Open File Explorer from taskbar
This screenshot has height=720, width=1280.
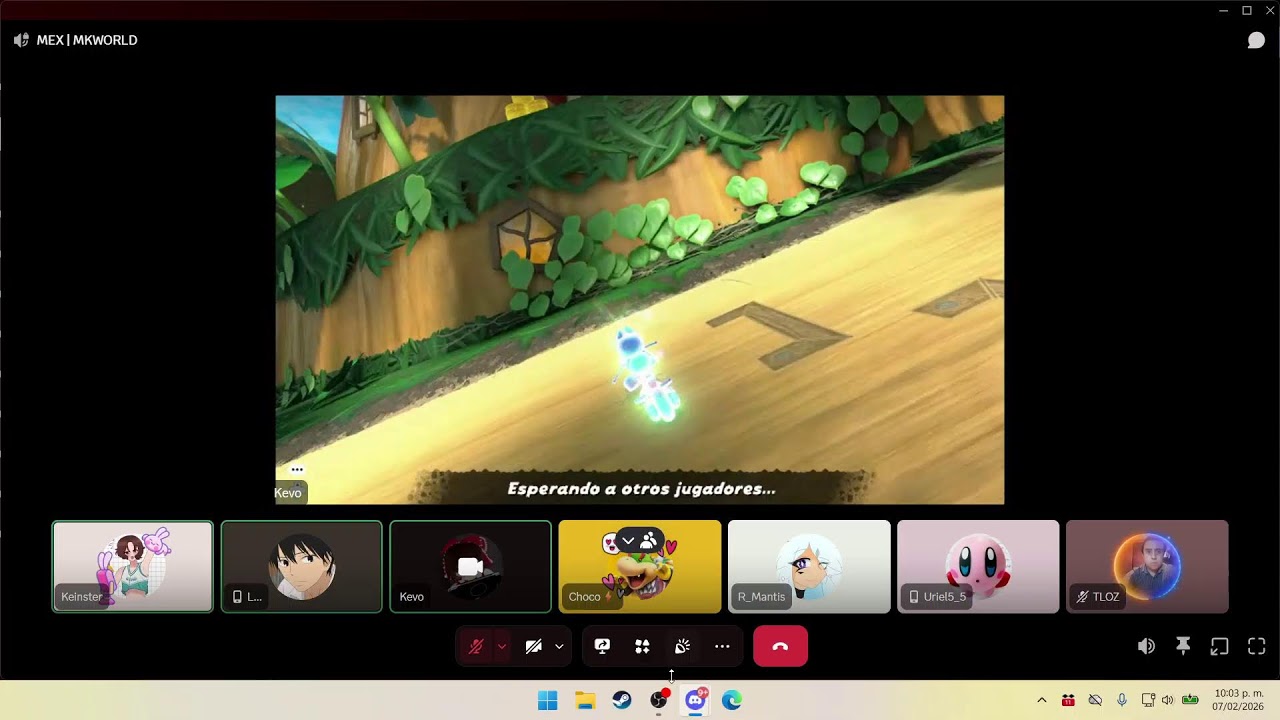(585, 700)
